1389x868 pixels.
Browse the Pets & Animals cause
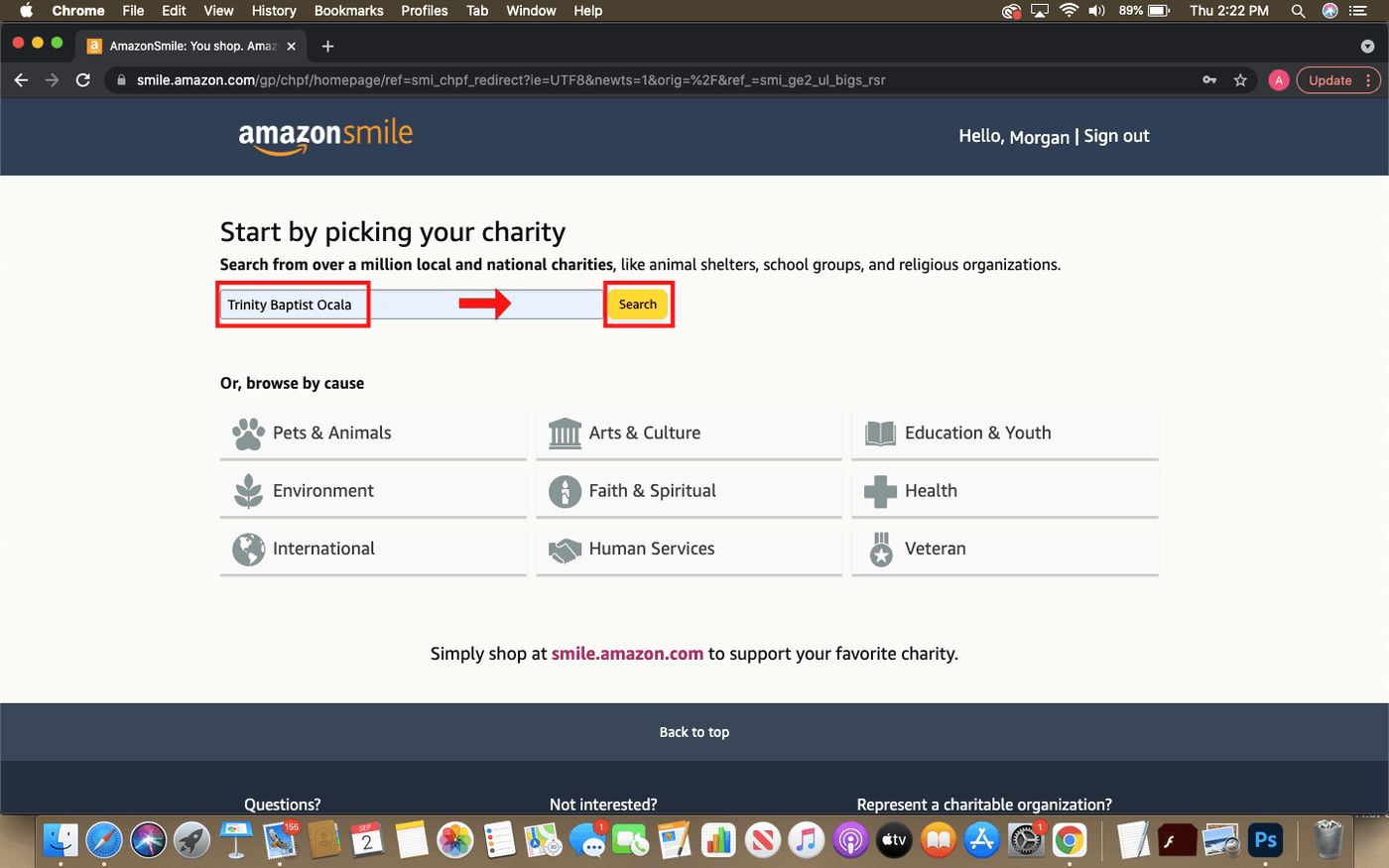point(373,434)
